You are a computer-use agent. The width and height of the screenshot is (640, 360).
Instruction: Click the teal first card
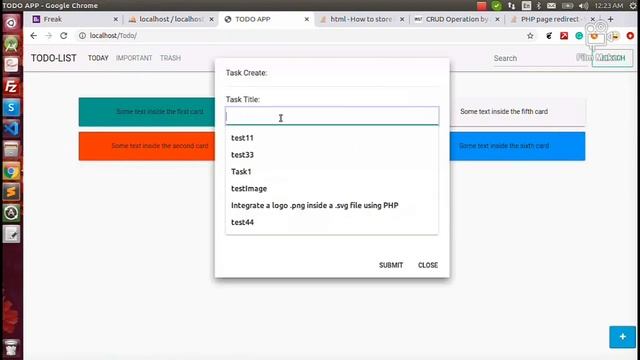pyautogui.click(x=147, y=112)
